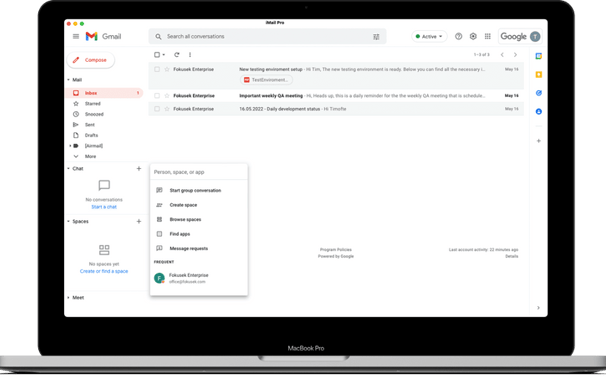The width and height of the screenshot is (606, 384).
Task: Open search filter options icon
Action: [x=376, y=37]
